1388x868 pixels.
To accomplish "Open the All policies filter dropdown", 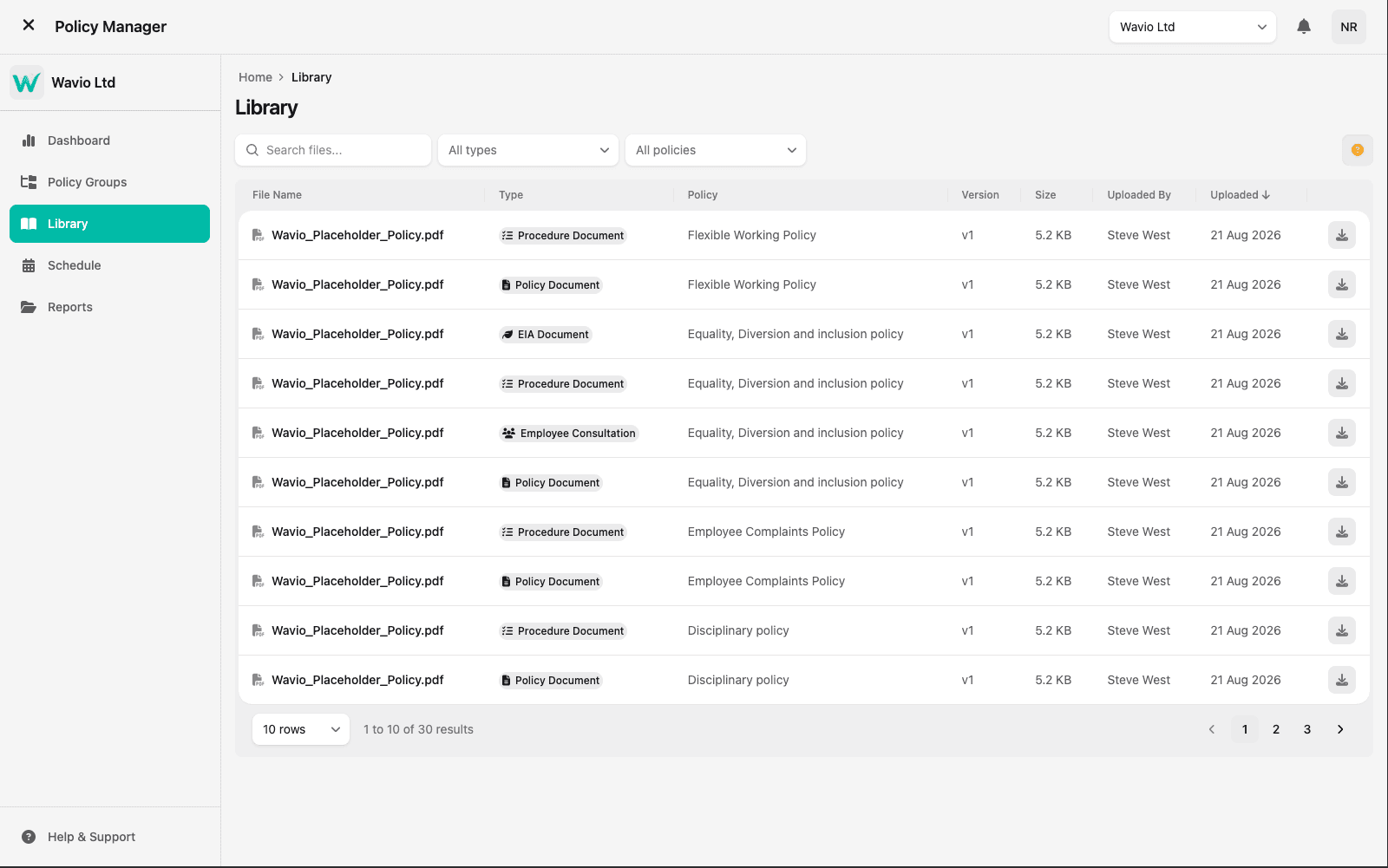I will 716,150.
